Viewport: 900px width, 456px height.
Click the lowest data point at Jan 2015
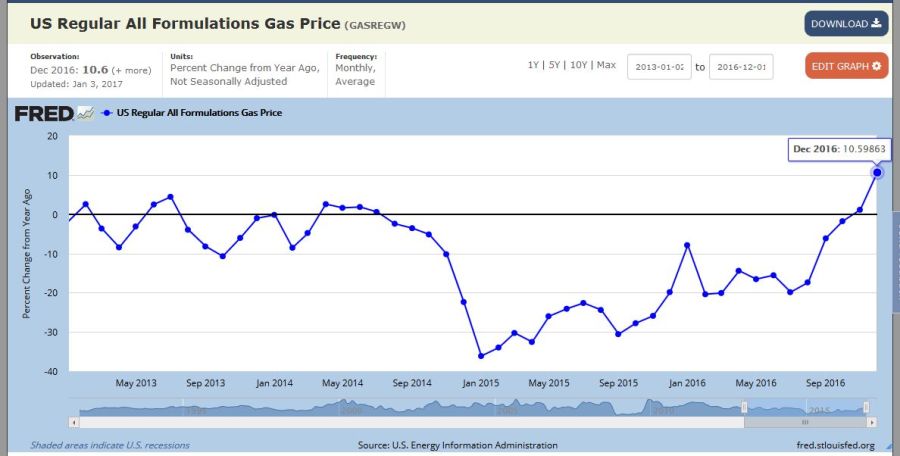[x=481, y=356]
